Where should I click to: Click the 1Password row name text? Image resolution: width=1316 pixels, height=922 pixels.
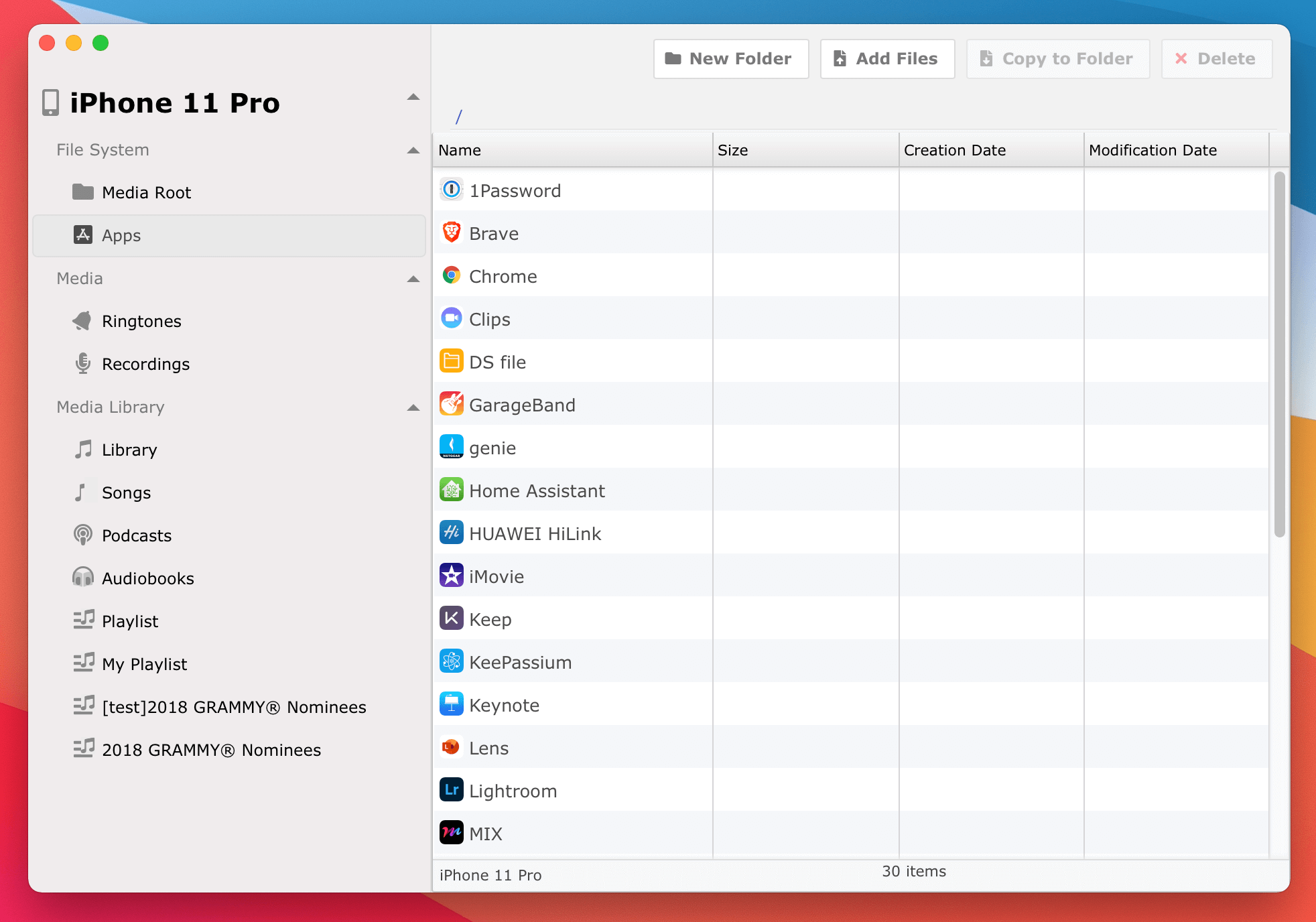tap(515, 191)
